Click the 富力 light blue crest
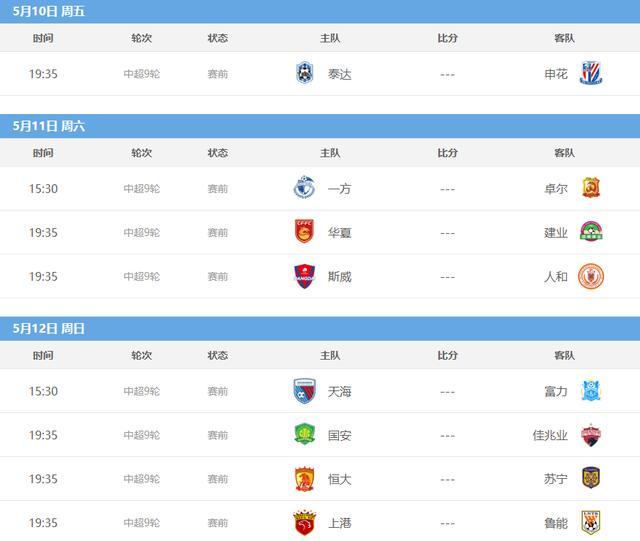 pyautogui.click(x=591, y=390)
